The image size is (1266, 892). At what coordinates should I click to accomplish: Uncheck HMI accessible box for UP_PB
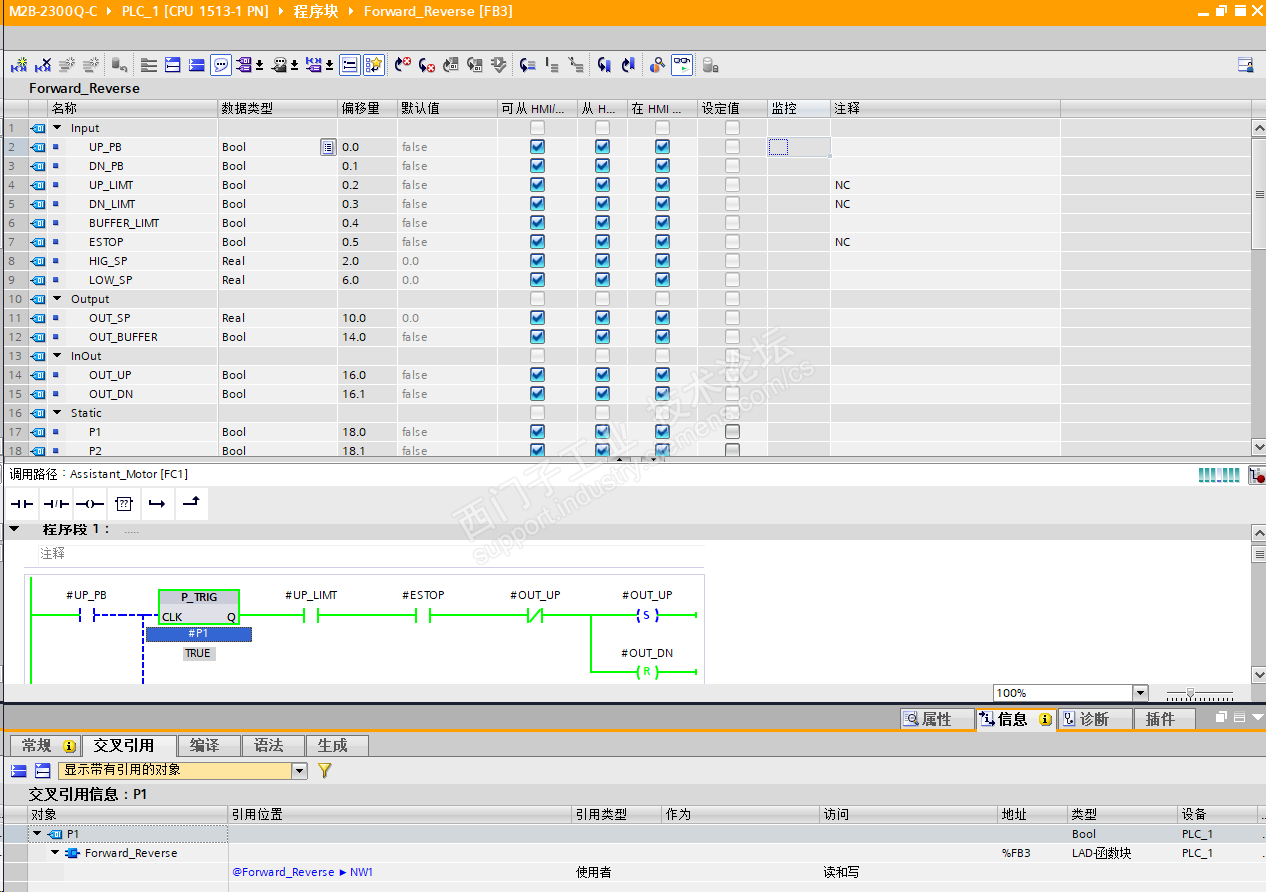pos(537,147)
